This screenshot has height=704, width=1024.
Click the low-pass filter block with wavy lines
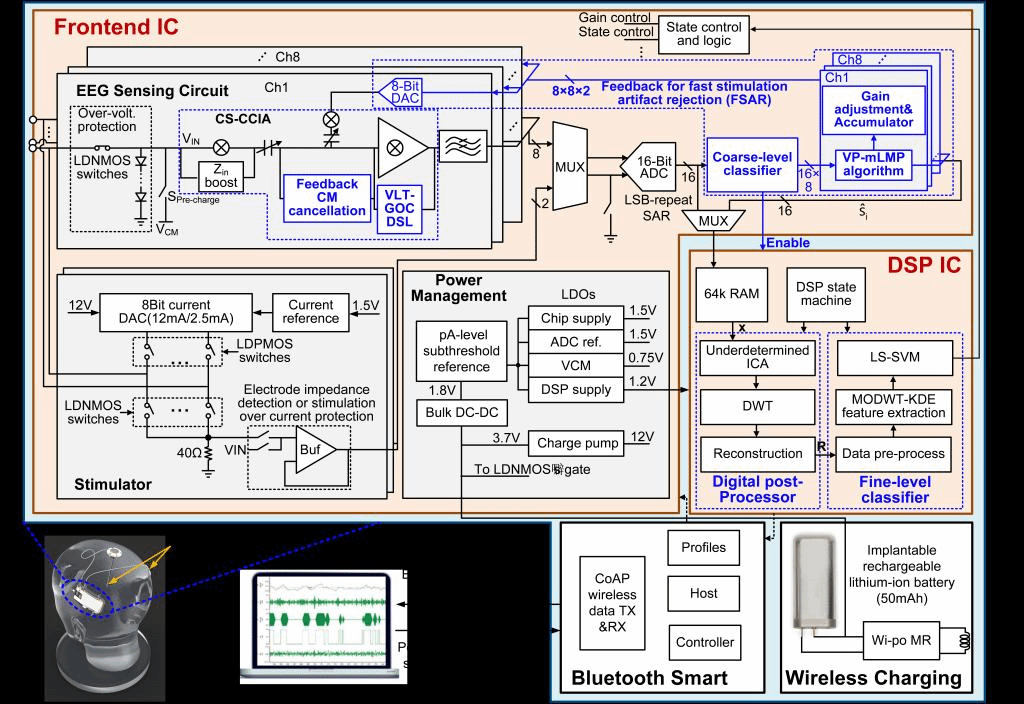click(463, 146)
